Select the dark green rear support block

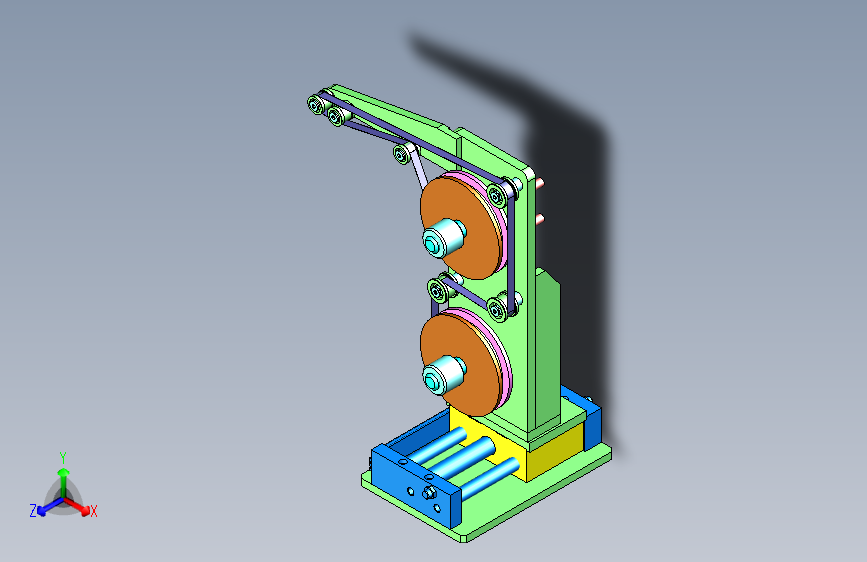click(547, 346)
